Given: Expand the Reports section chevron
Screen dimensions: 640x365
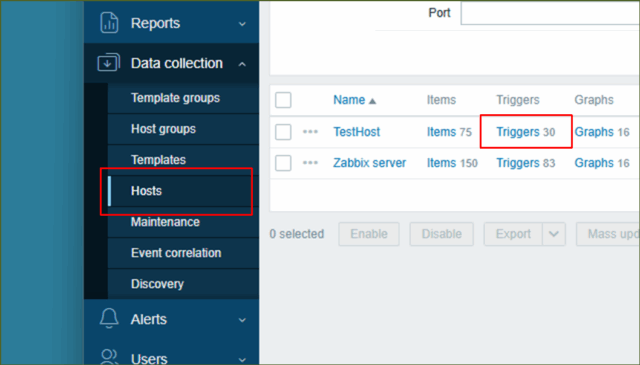Looking at the screenshot, I should point(242,24).
